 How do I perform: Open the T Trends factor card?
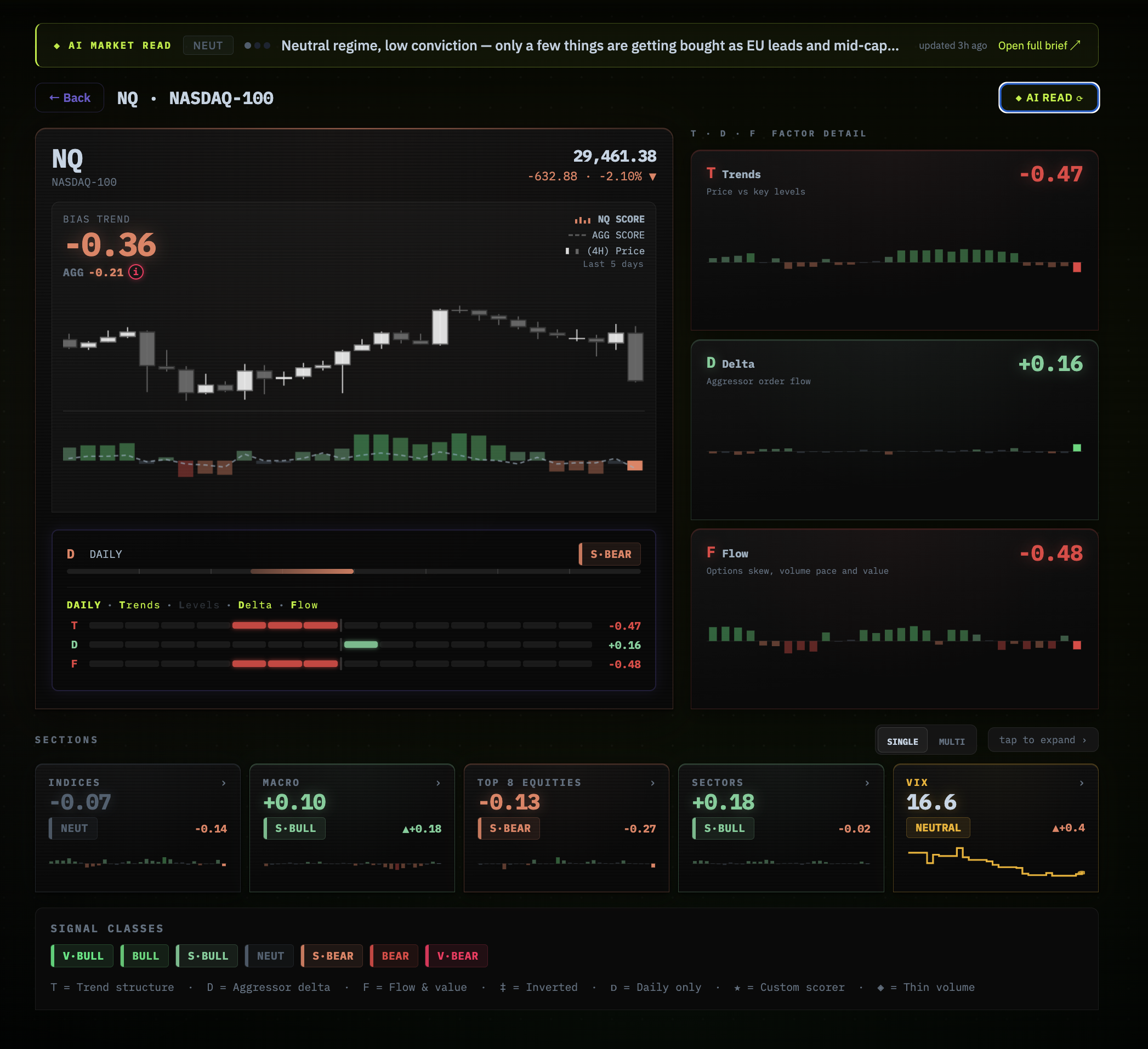(894, 240)
